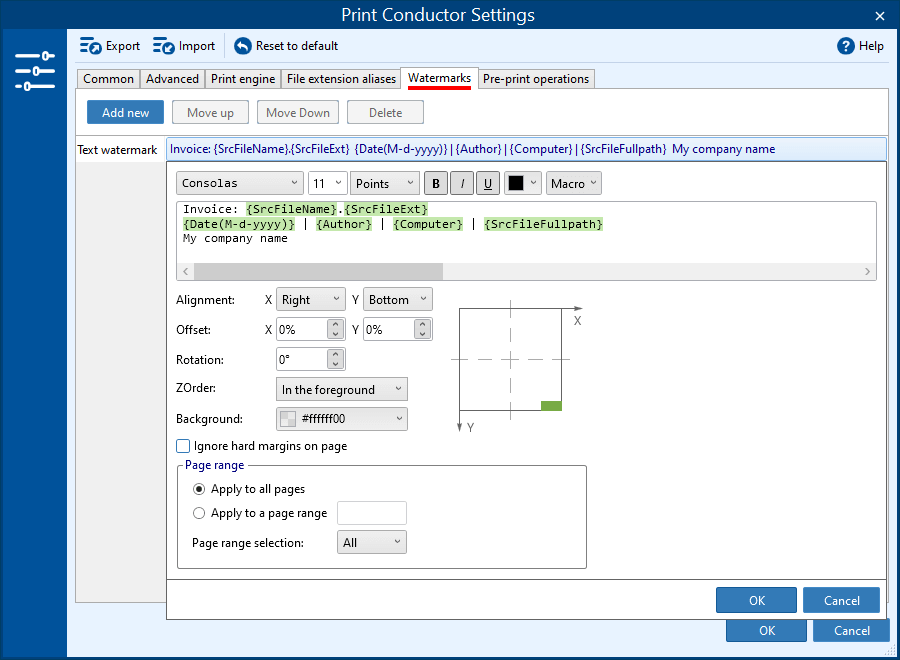Close the Print Conductor Settings window

879,15
